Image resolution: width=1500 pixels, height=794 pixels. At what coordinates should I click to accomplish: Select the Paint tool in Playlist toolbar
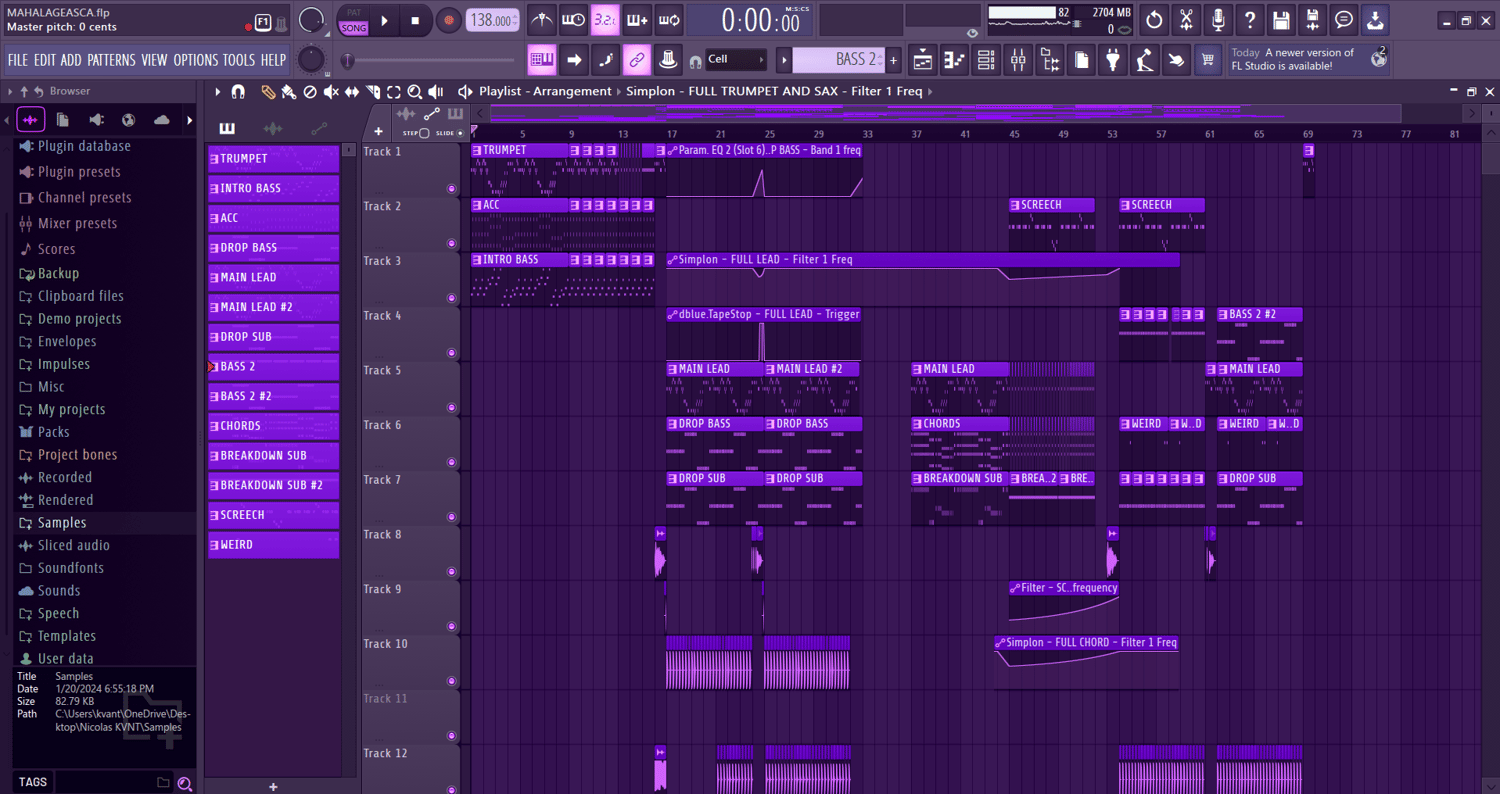coord(289,92)
